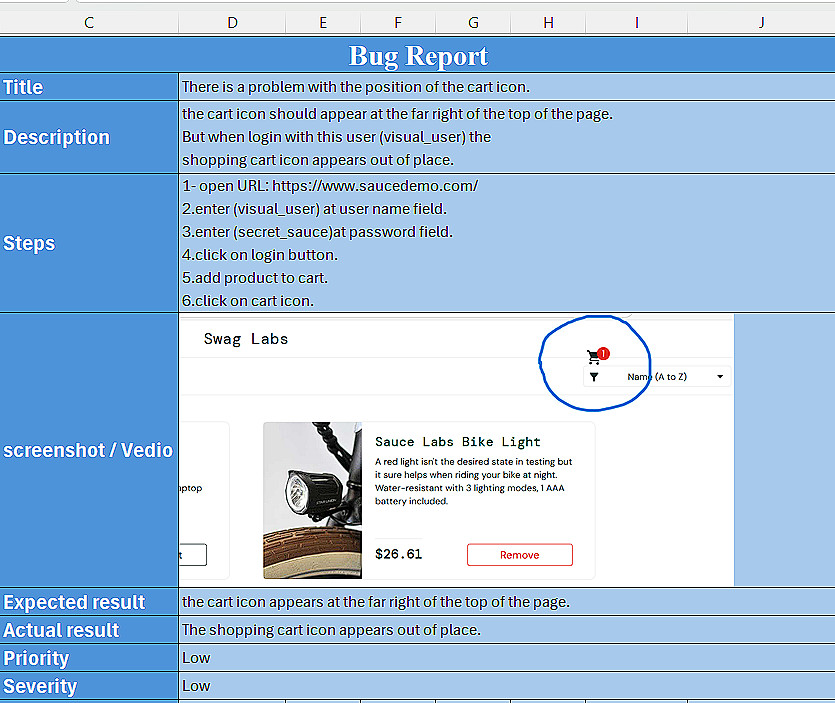Click the bike light product photo

312,500
